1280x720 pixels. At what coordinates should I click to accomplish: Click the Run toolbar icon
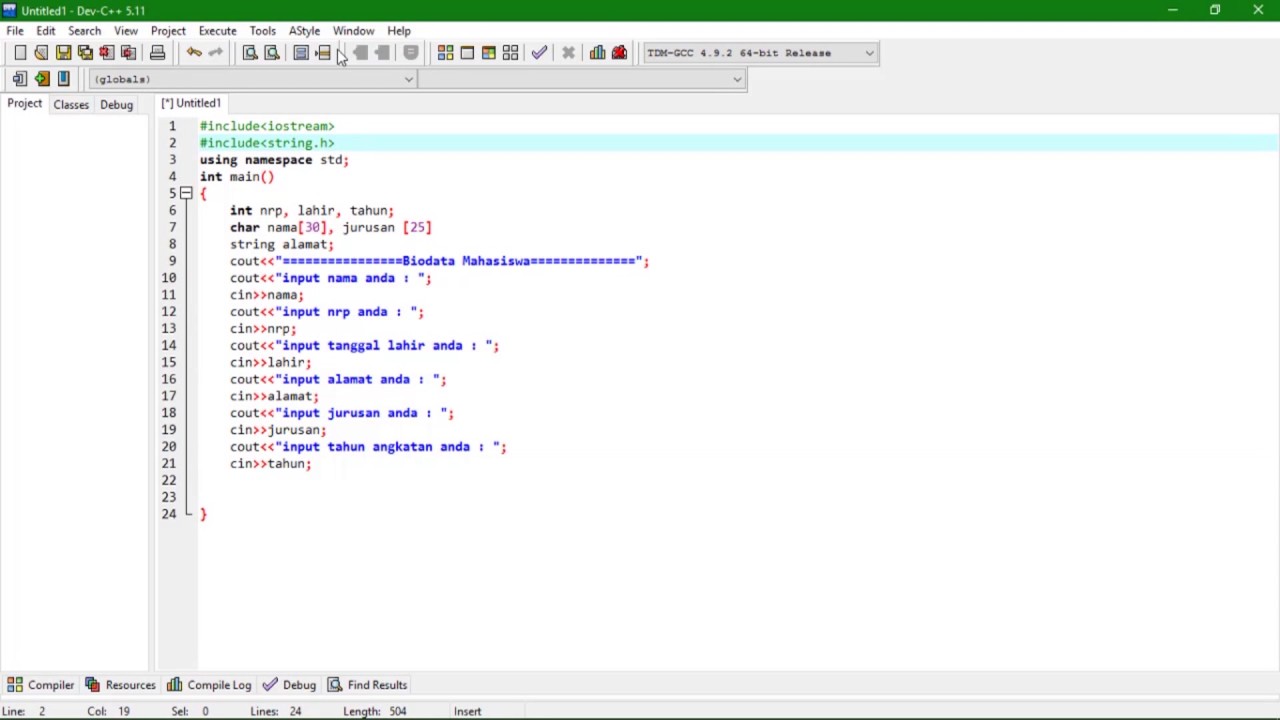click(x=467, y=53)
